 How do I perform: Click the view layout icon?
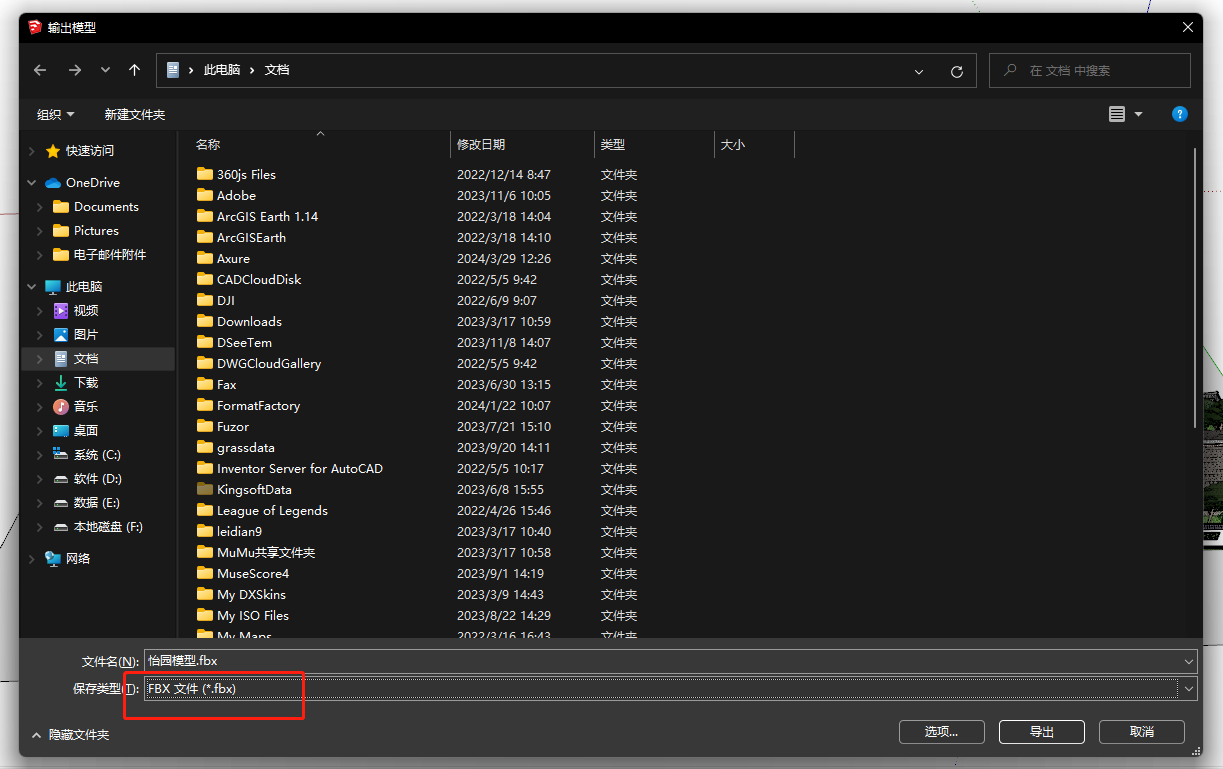click(1117, 114)
